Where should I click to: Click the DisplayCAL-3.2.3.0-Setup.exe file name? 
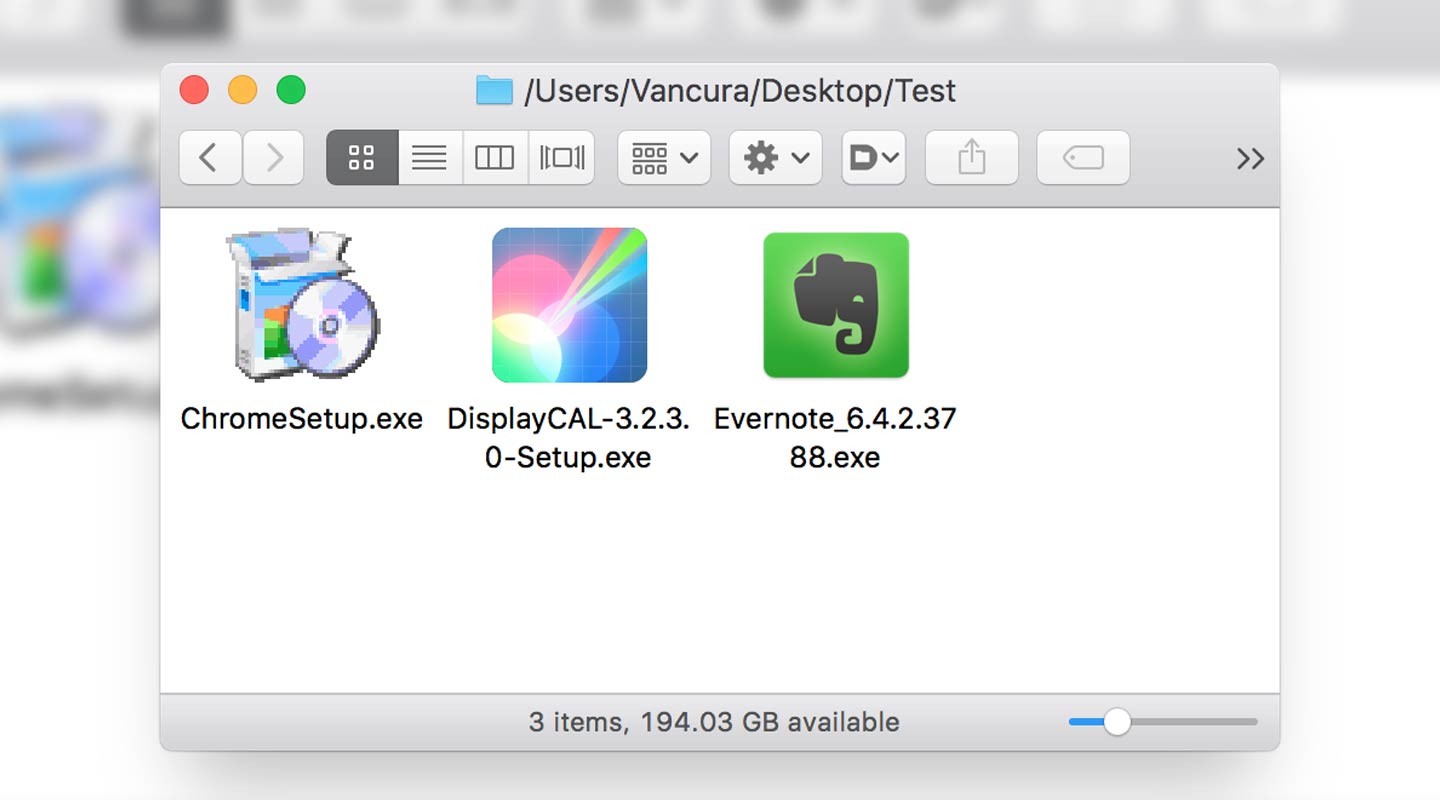569,438
